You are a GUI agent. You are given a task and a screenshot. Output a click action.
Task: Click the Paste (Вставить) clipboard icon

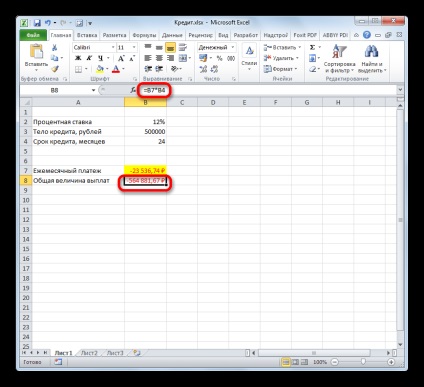[x=36, y=52]
